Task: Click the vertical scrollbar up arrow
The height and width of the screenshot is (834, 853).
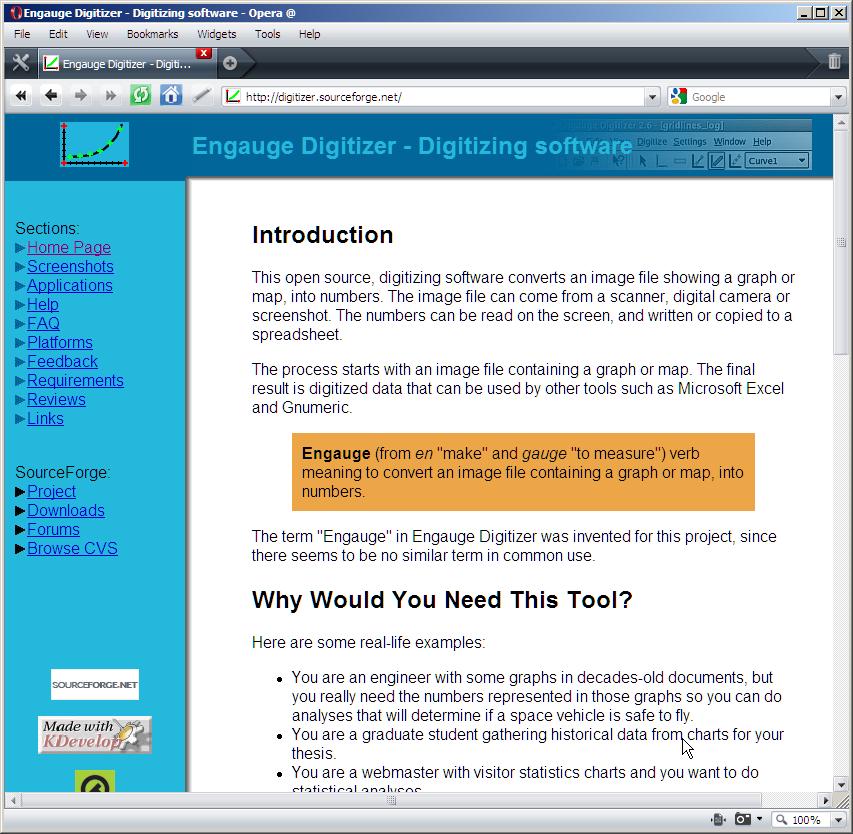Action: 842,122
